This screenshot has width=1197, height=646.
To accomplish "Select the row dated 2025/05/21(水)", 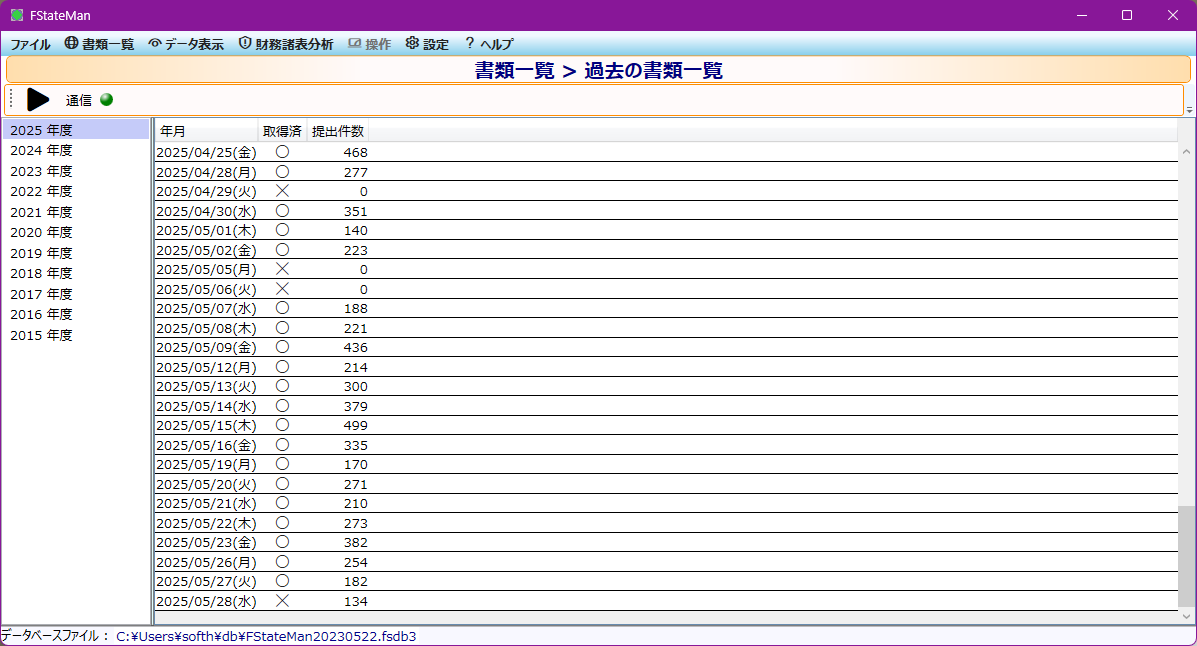I will click(x=666, y=503).
